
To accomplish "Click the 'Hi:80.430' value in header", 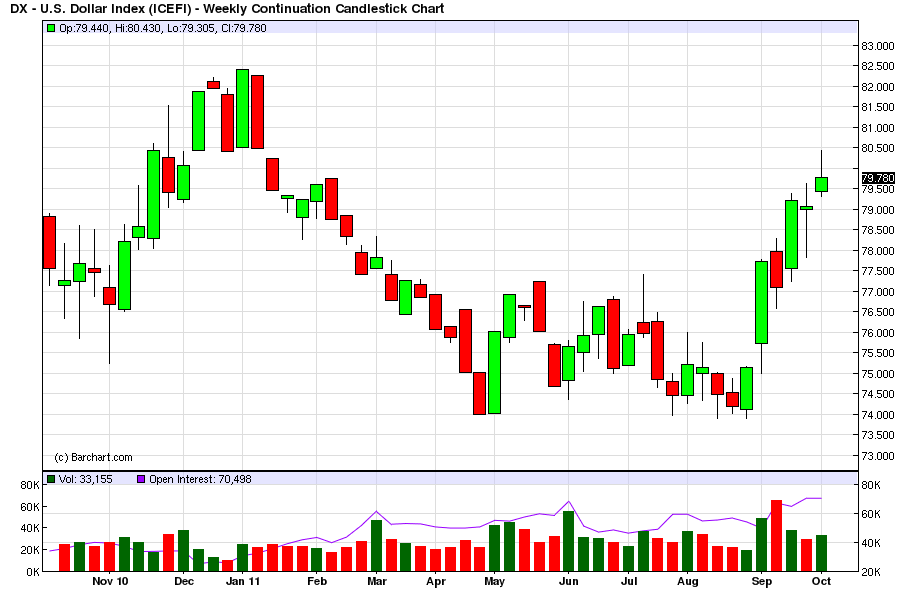I will 138,28.
